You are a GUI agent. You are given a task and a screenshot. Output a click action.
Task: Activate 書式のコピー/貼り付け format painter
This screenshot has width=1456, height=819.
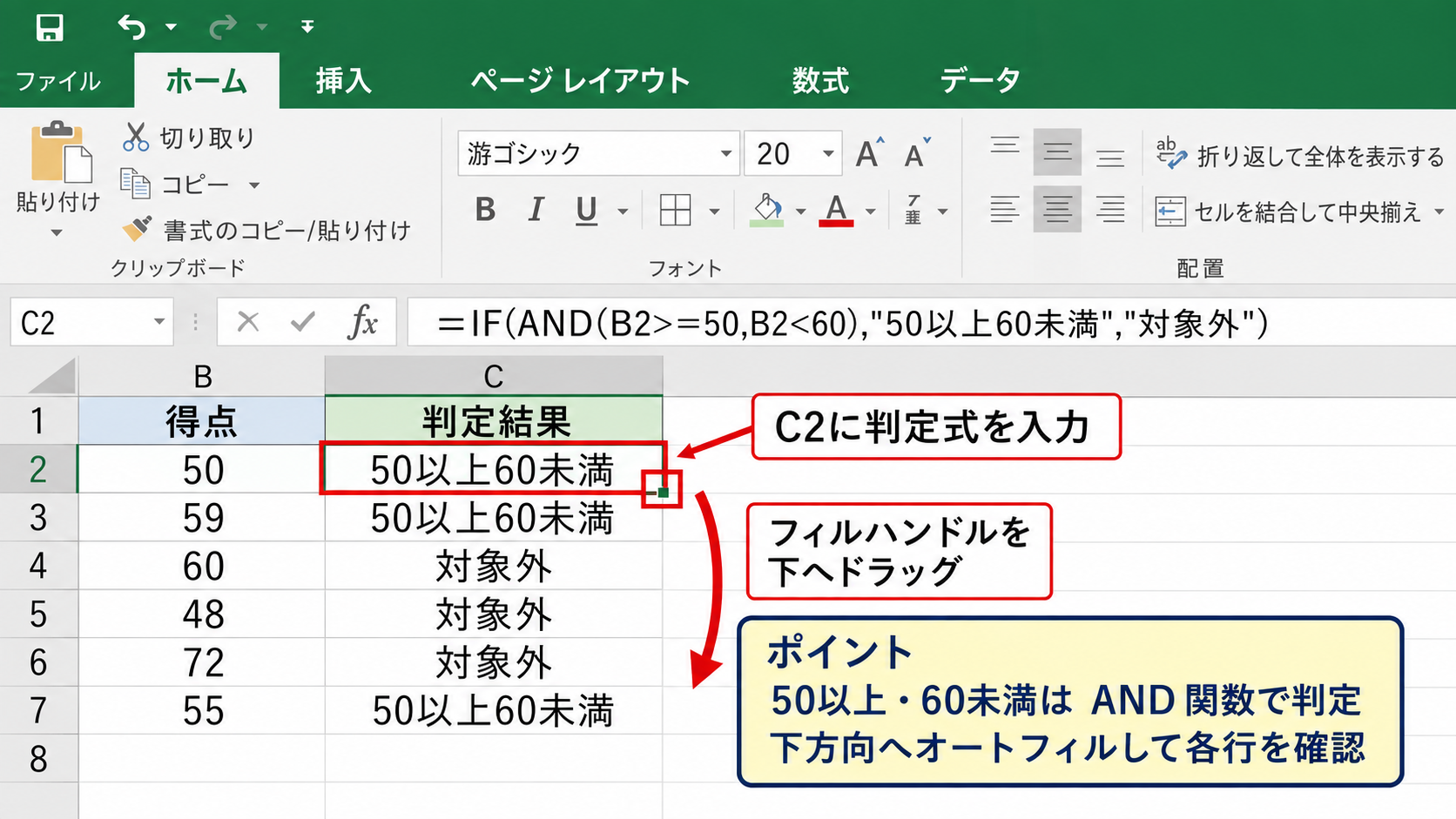point(266,230)
